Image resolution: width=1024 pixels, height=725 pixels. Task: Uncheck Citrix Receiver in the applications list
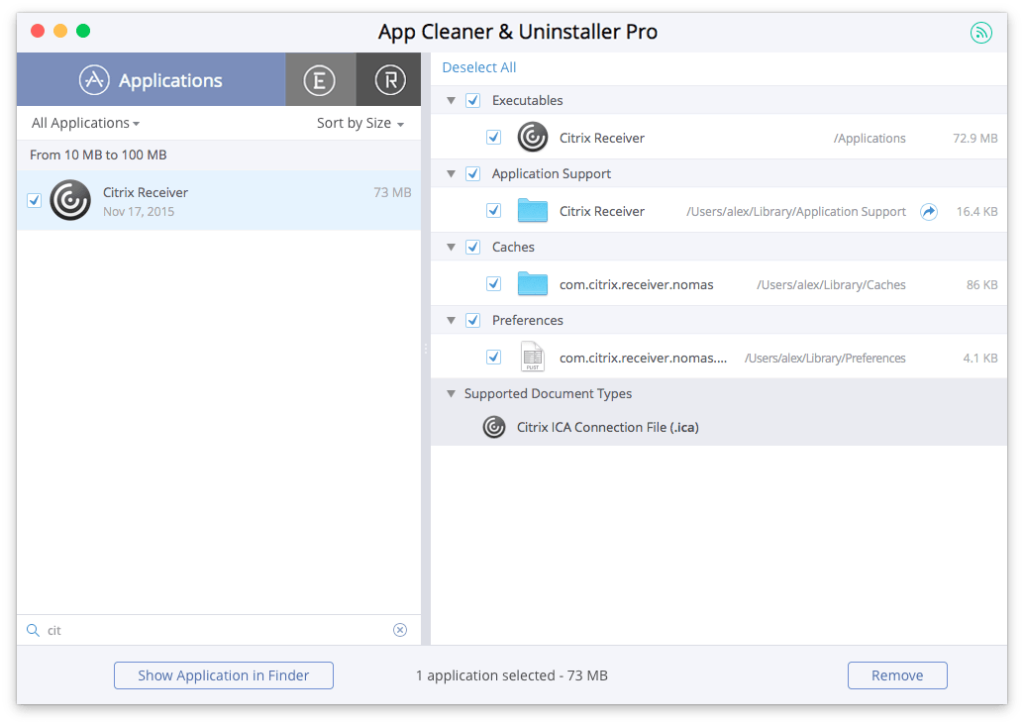coord(34,200)
